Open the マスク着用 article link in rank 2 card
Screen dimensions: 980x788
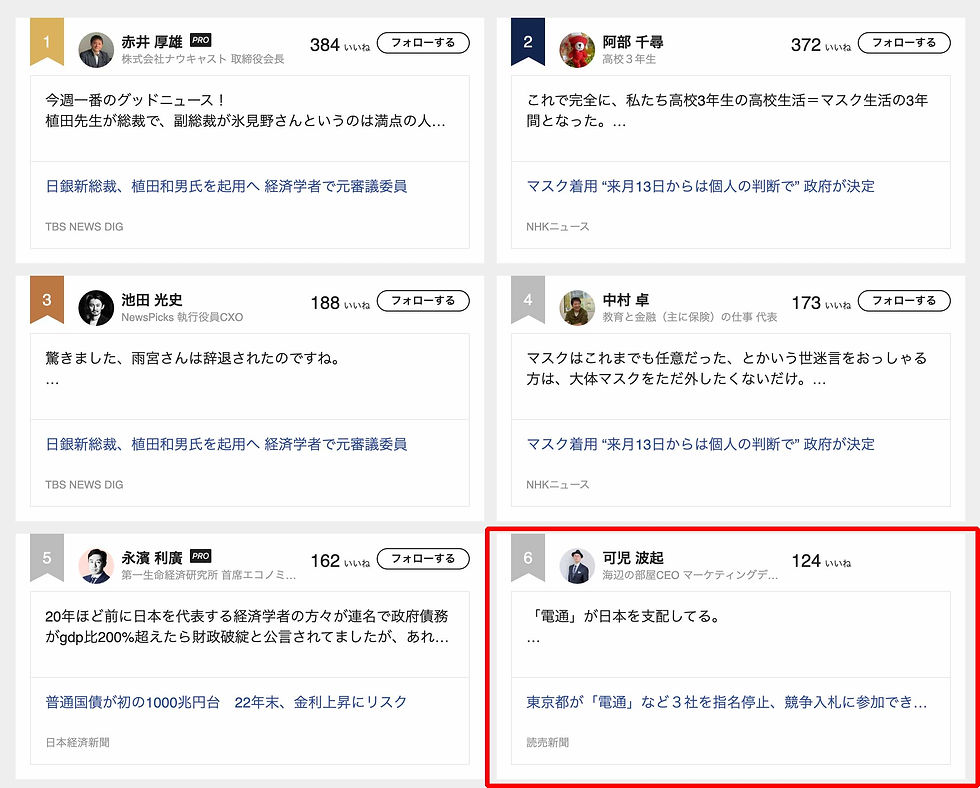[701, 186]
